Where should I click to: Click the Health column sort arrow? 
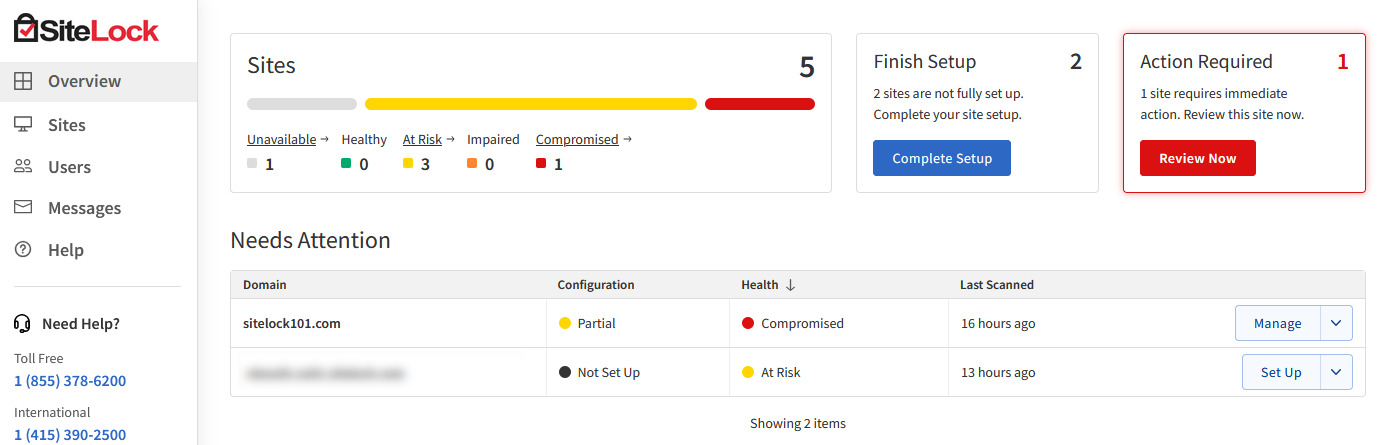(x=790, y=285)
